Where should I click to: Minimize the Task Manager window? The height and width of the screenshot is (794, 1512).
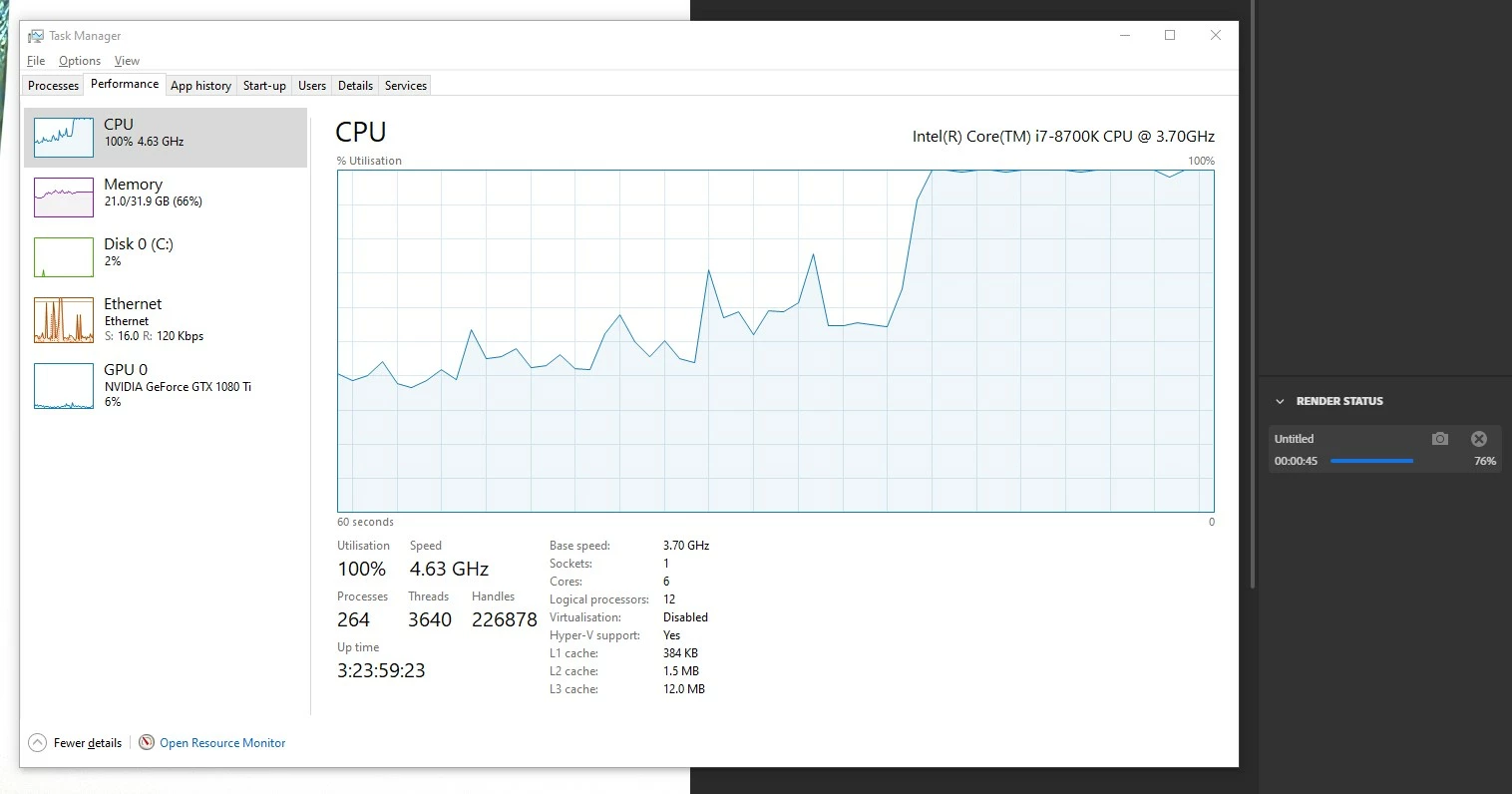point(1125,35)
